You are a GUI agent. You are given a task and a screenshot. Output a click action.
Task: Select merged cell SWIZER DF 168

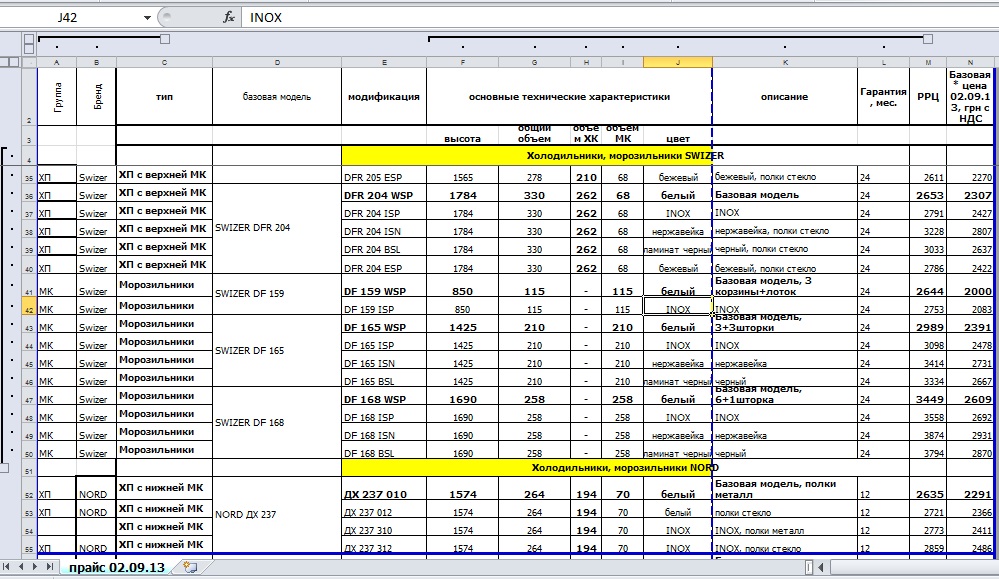coord(277,422)
